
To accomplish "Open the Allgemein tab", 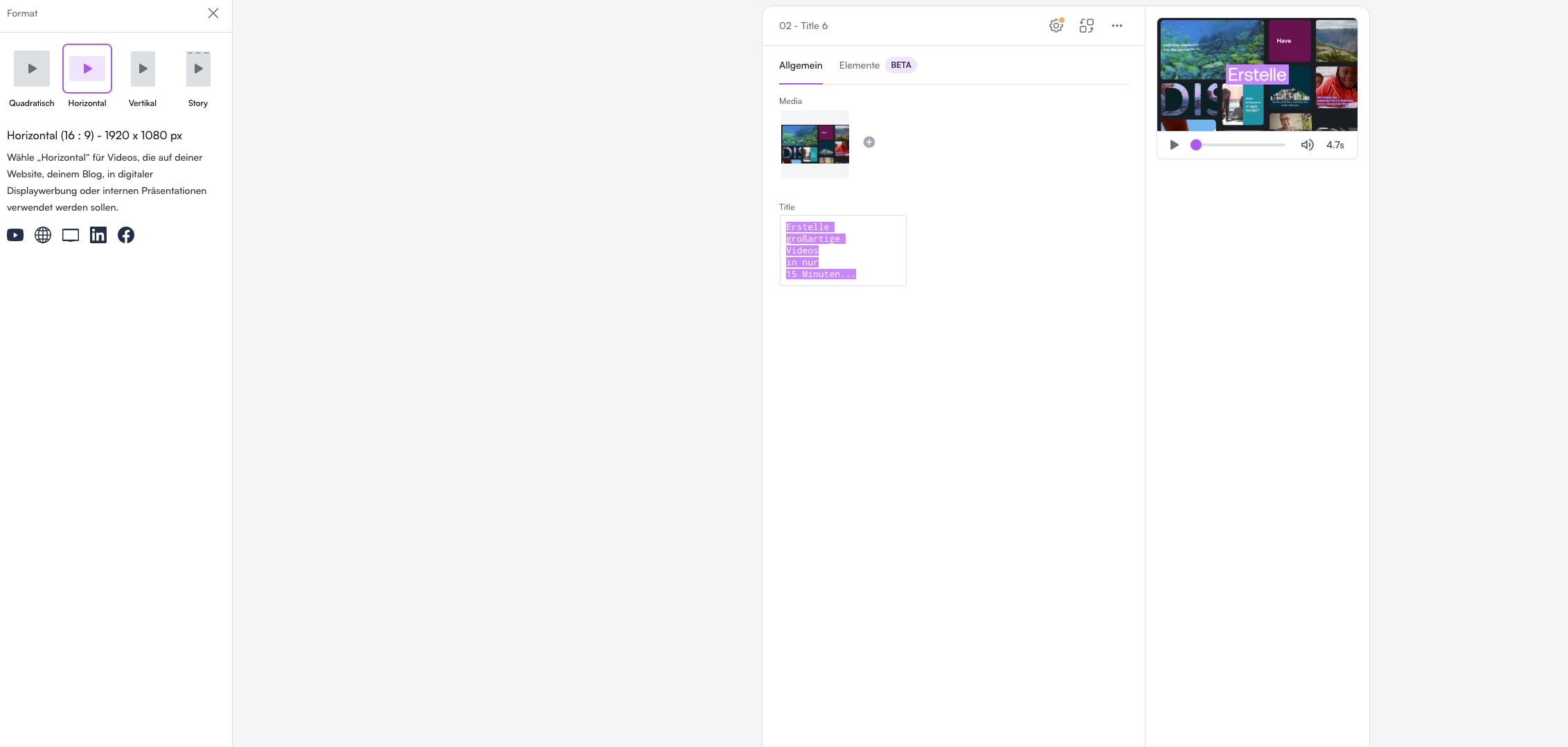I will [801, 65].
